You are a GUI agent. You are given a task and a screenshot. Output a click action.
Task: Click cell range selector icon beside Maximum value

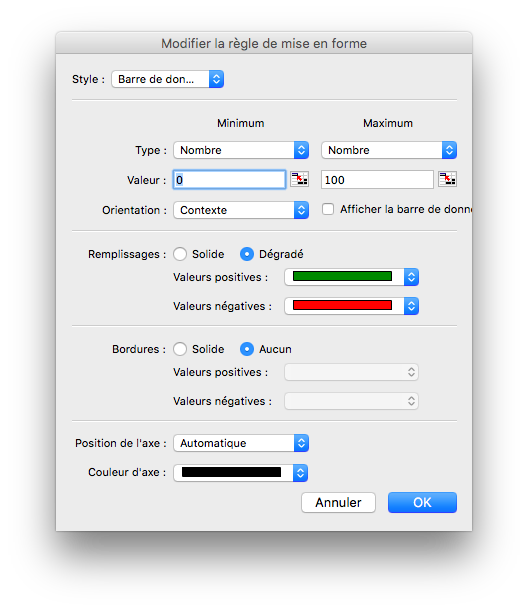coord(447,179)
